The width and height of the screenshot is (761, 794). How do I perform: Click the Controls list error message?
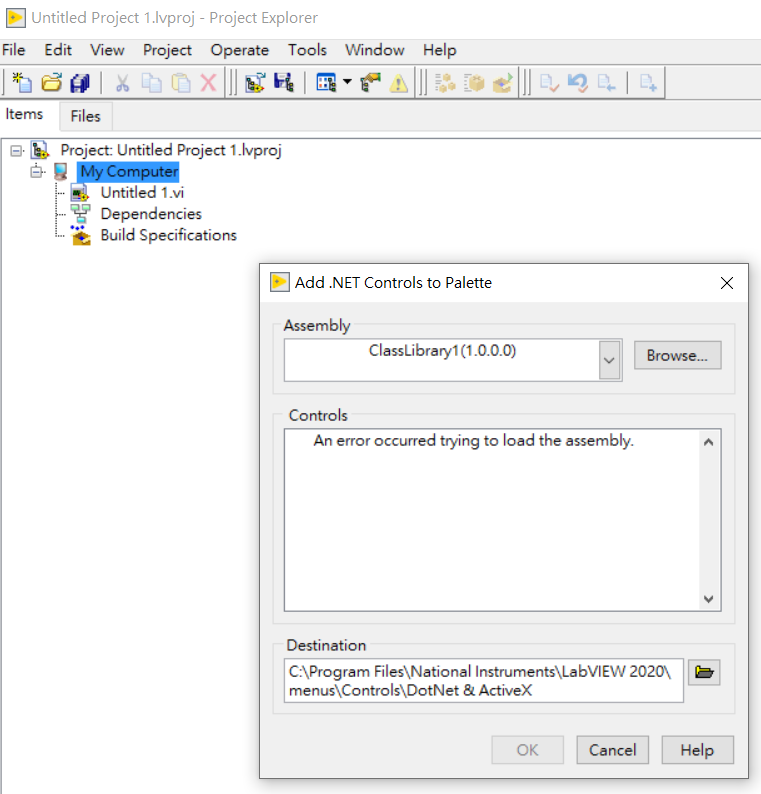point(473,441)
